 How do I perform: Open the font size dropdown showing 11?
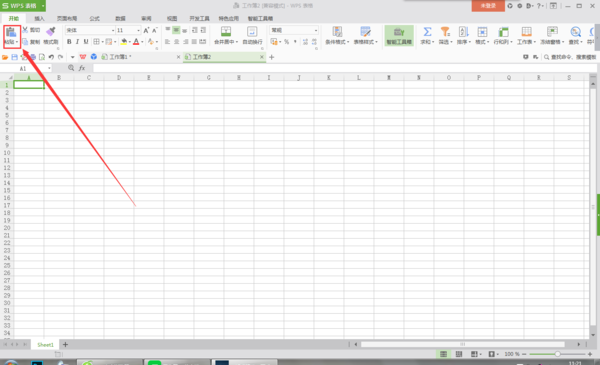pos(138,30)
